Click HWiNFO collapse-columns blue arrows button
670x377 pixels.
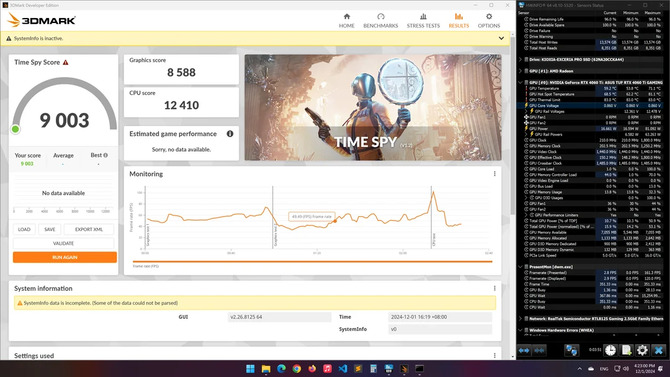point(540,350)
